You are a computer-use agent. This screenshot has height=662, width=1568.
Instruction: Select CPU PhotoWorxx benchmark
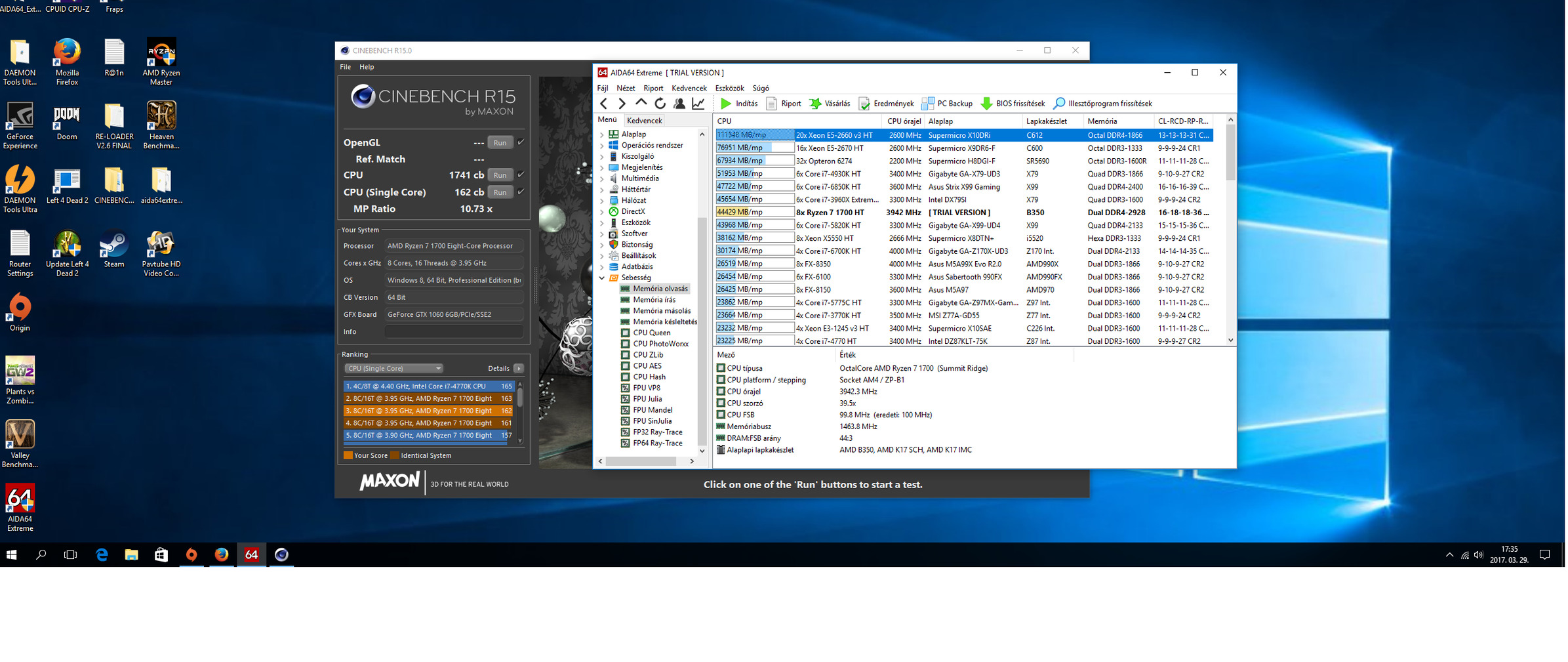660,344
